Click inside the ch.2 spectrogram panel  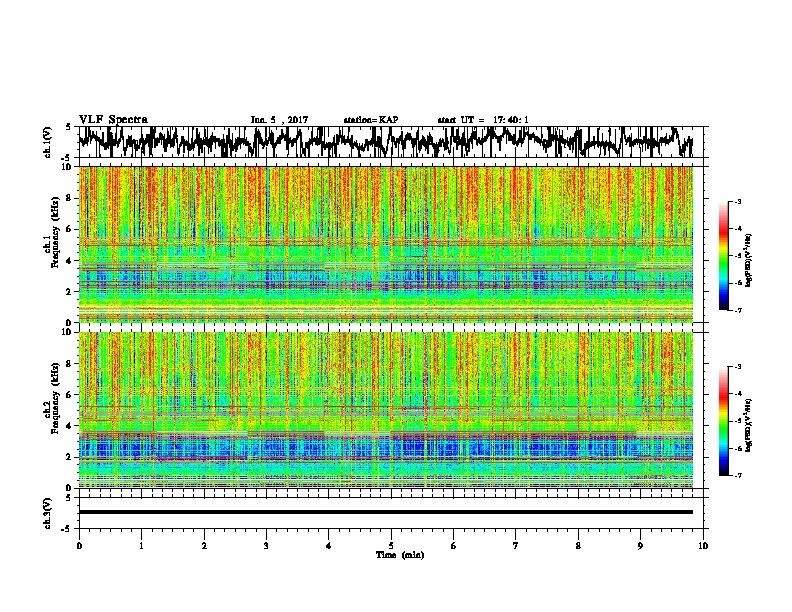pos(385,410)
